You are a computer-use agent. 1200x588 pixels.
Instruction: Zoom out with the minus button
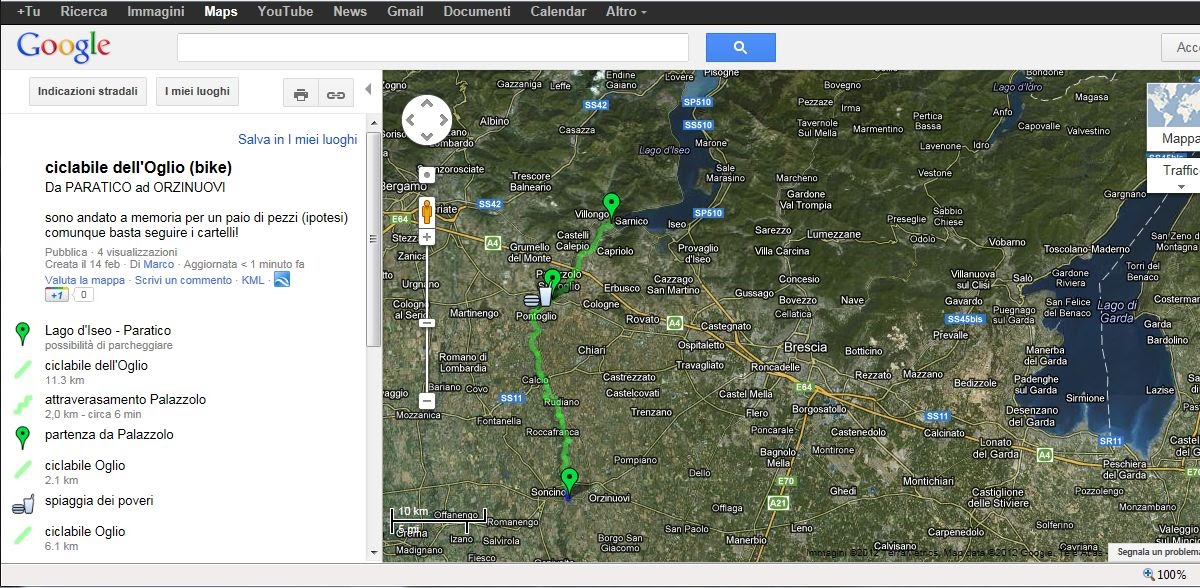tap(427, 400)
